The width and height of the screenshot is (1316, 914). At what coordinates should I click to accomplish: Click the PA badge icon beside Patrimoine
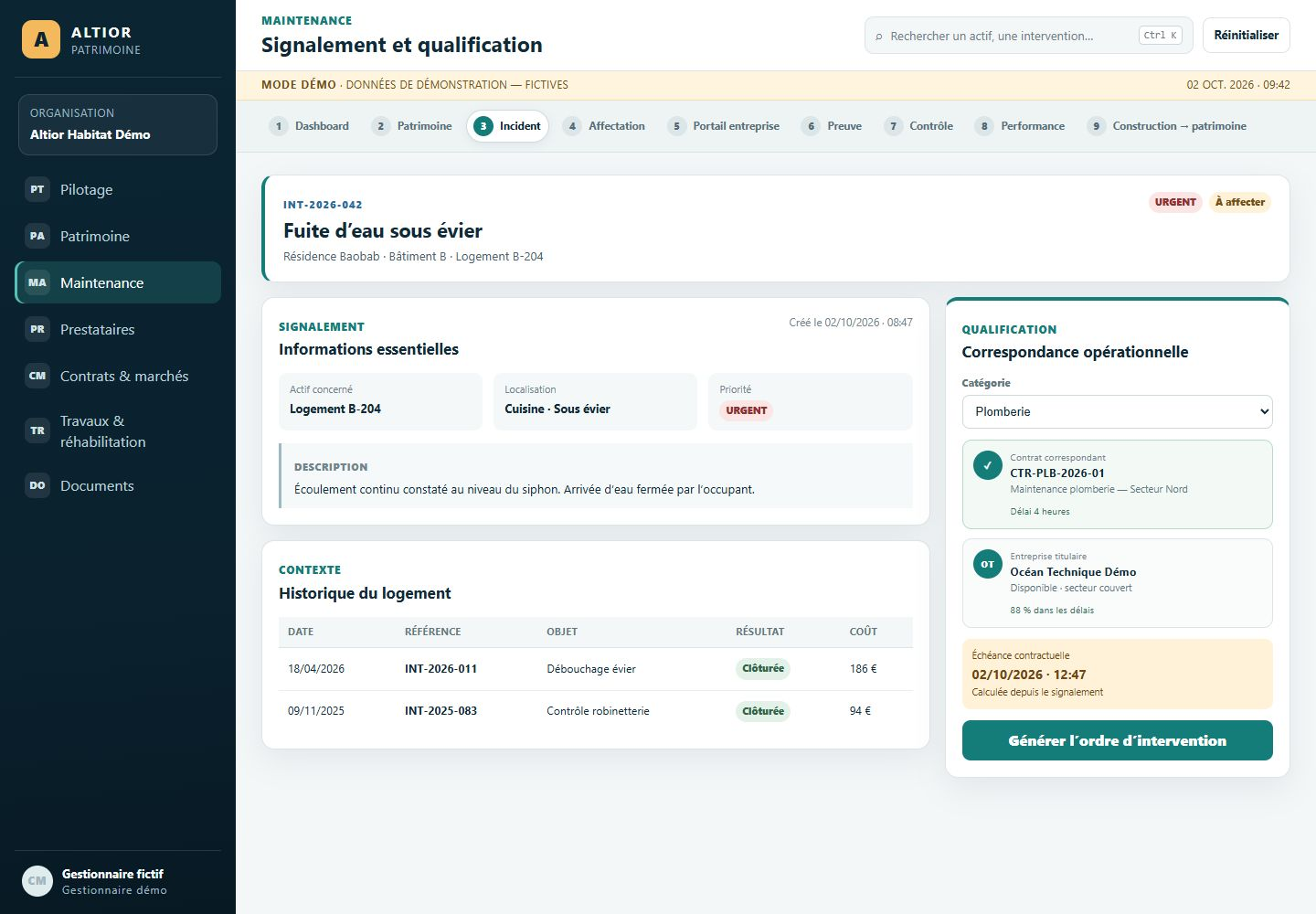[37, 236]
